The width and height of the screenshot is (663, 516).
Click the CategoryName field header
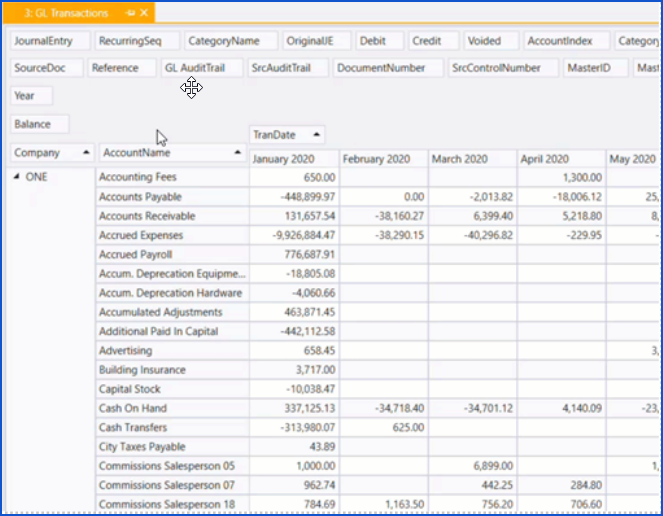(x=223, y=41)
